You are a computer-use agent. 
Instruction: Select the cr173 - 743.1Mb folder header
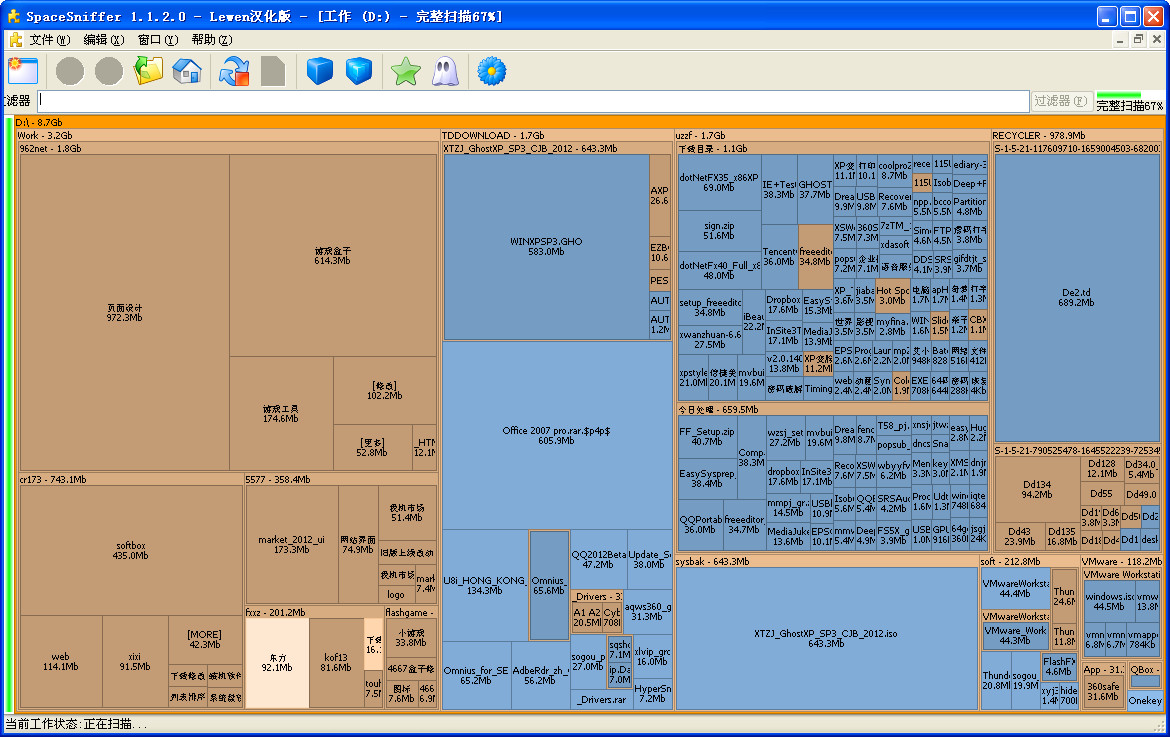pyautogui.click(x=131, y=480)
